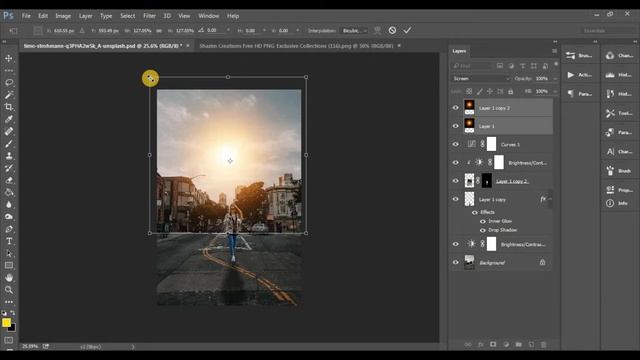Click the Create new group folder icon
Viewport: 640px width, 360px height.
pos(518,344)
